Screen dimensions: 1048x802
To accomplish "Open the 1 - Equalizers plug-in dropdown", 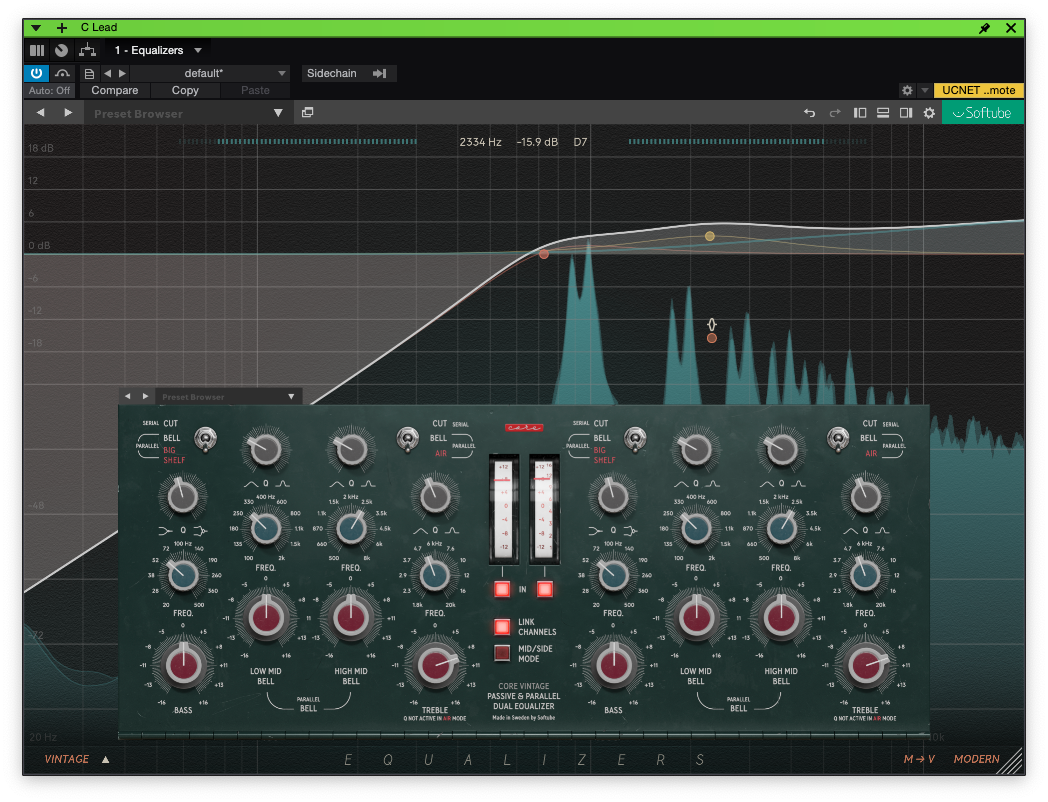I will (x=198, y=50).
